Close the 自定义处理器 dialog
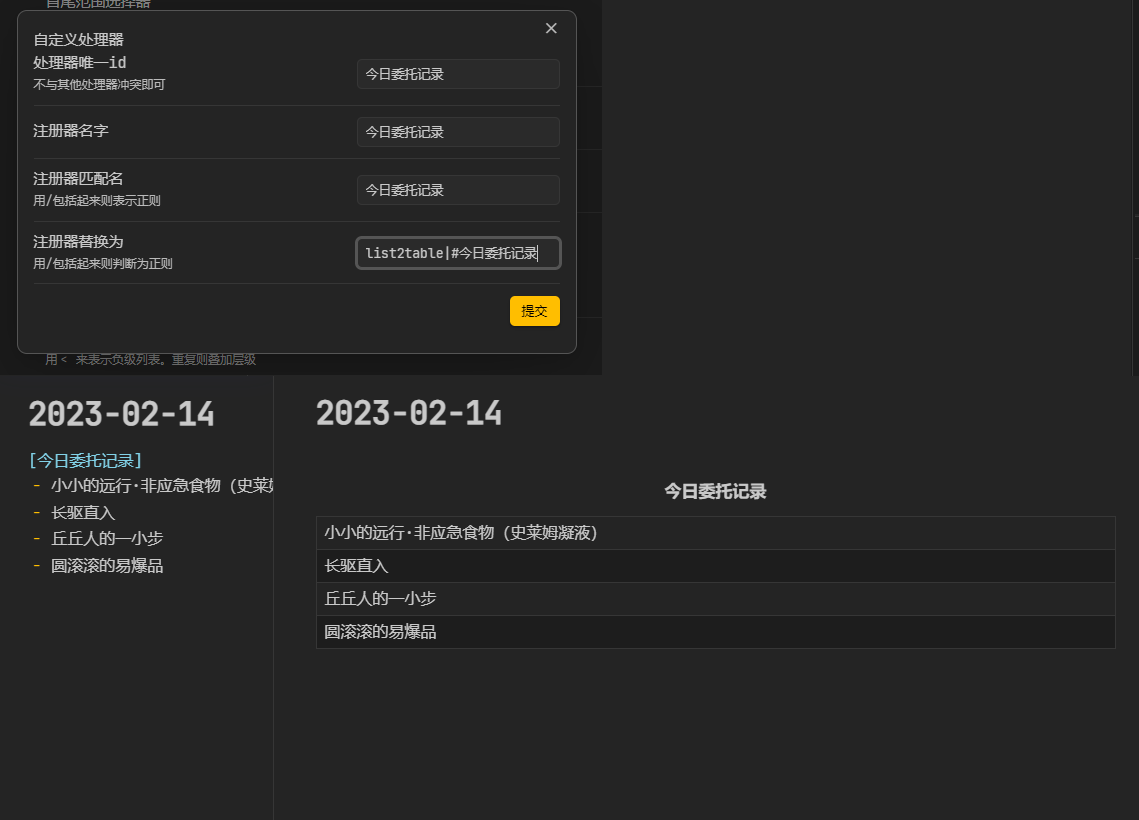1139x820 pixels. tap(551, 28)
